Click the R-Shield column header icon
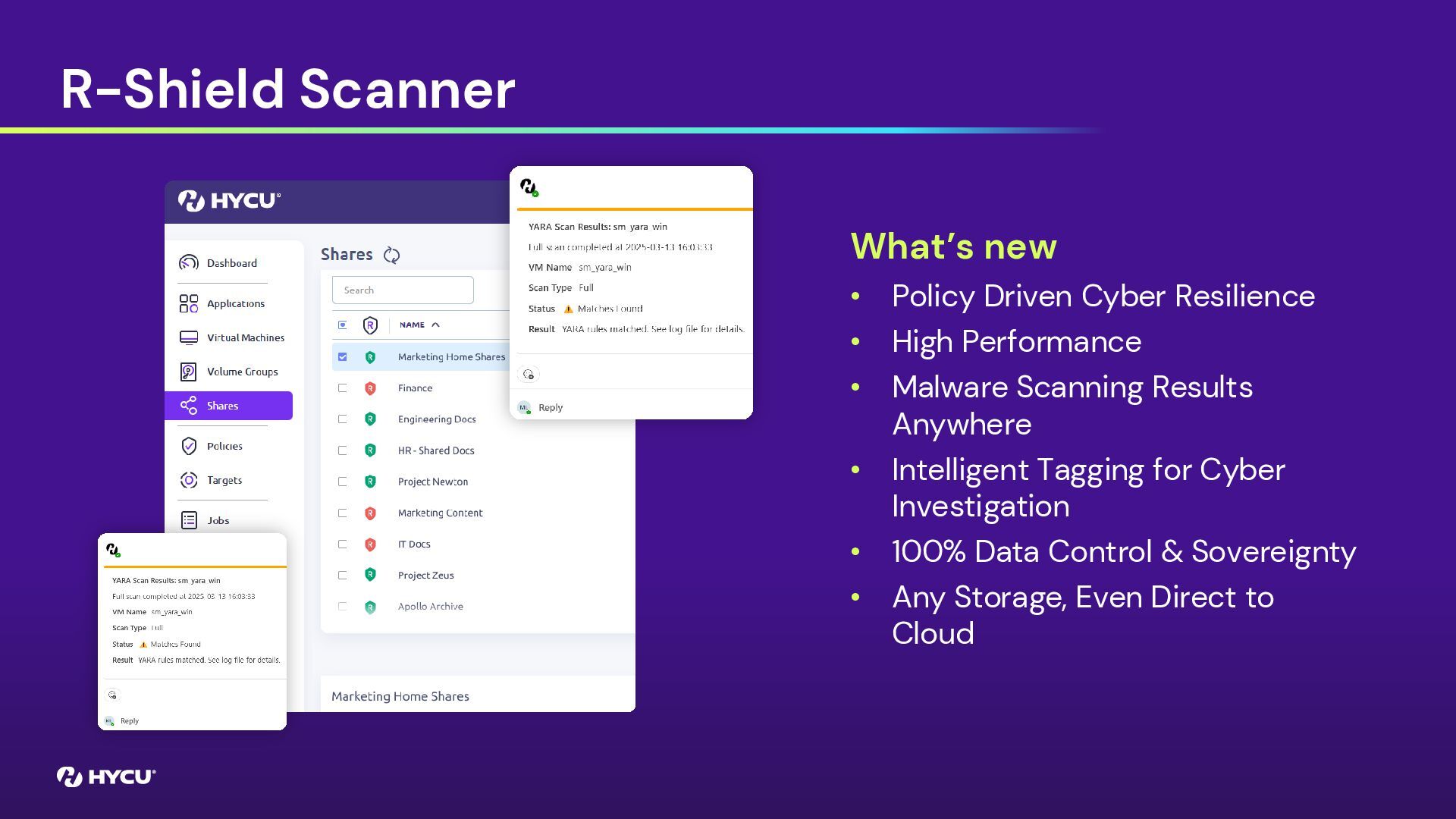Viewport: 1456px width, 819px height. (x=370, y=325)
